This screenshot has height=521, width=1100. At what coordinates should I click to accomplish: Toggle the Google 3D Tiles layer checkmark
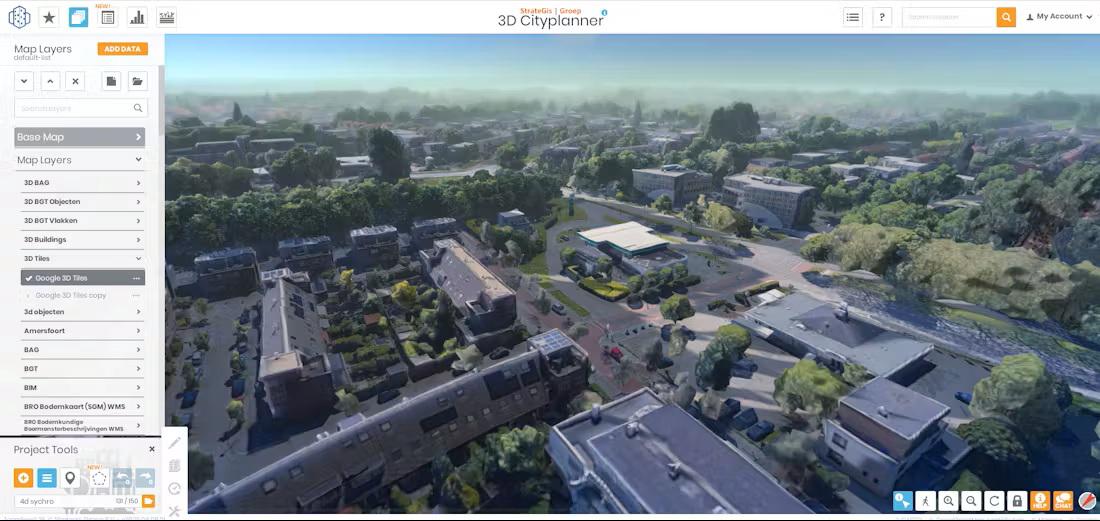coord(28,278)
